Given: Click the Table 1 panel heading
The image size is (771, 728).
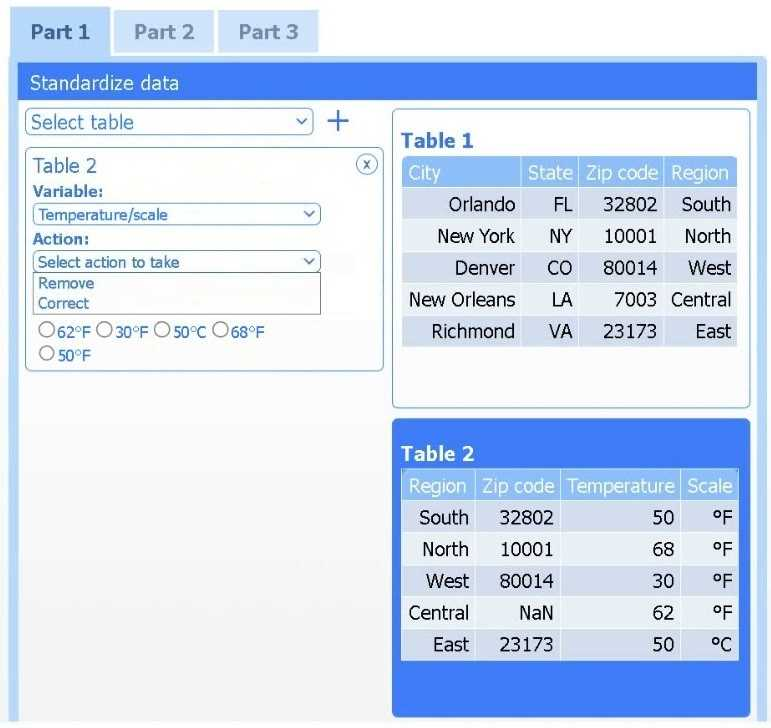Looking at the screenshot, I should click(x=437, y=141).
